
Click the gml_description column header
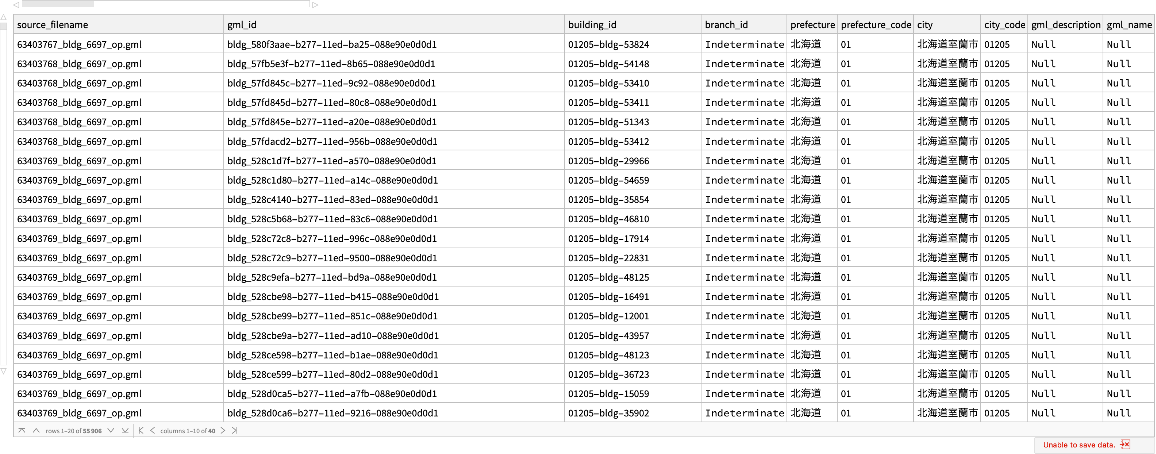tap(1065, 24)
